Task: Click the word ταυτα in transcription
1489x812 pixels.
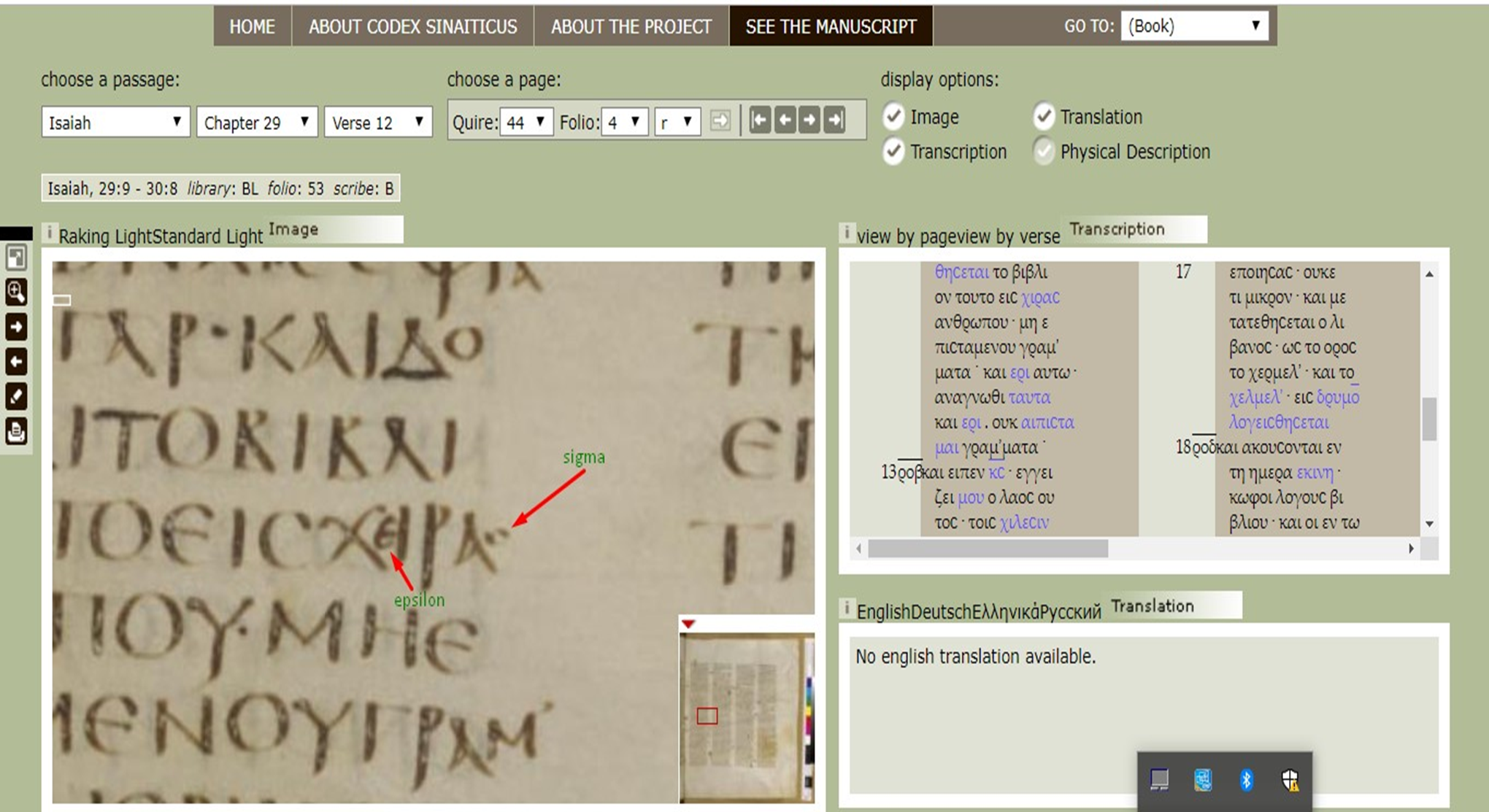Action: coord(1030,398)
